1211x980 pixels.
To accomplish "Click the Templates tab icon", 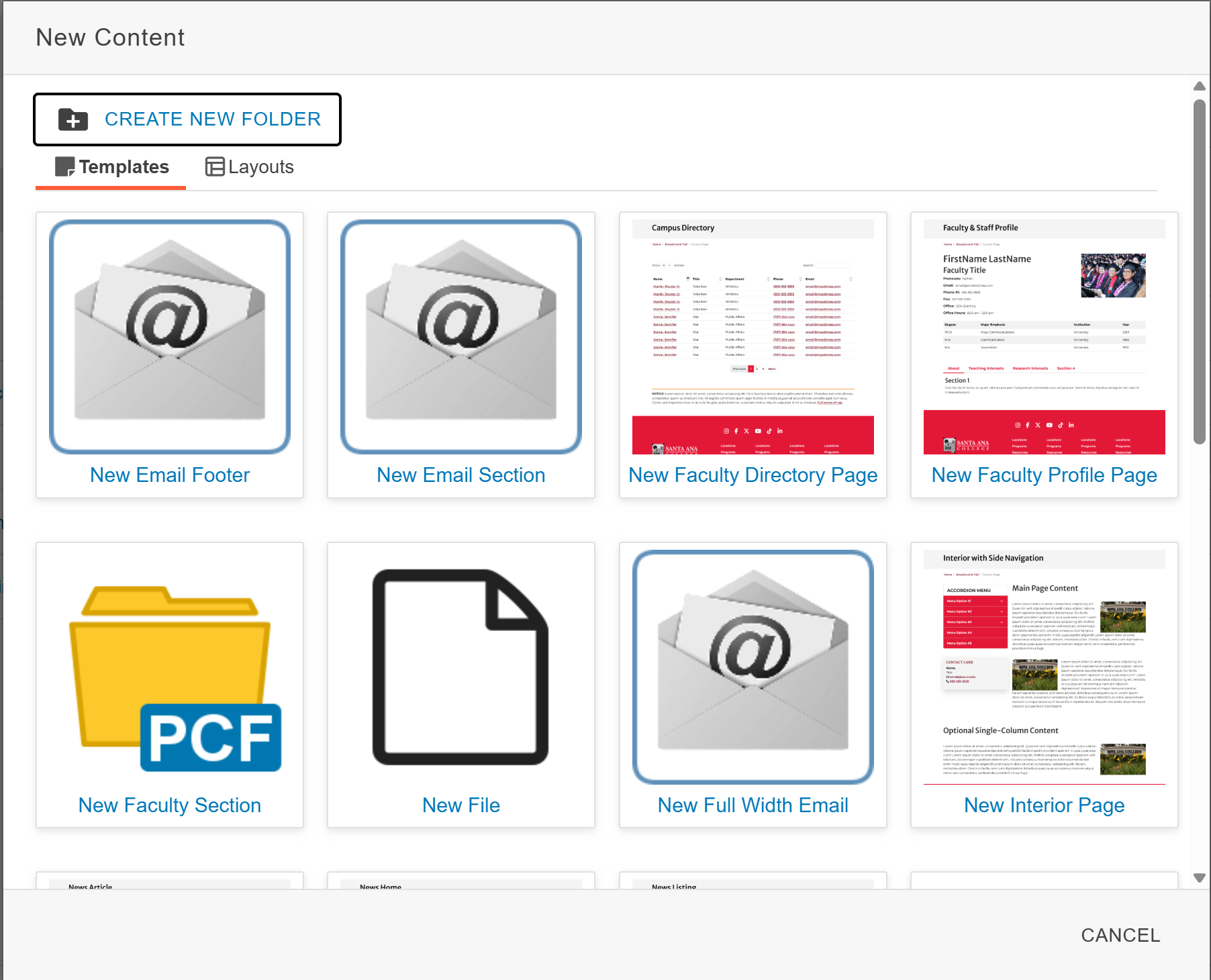I will [x=64, y=166].
